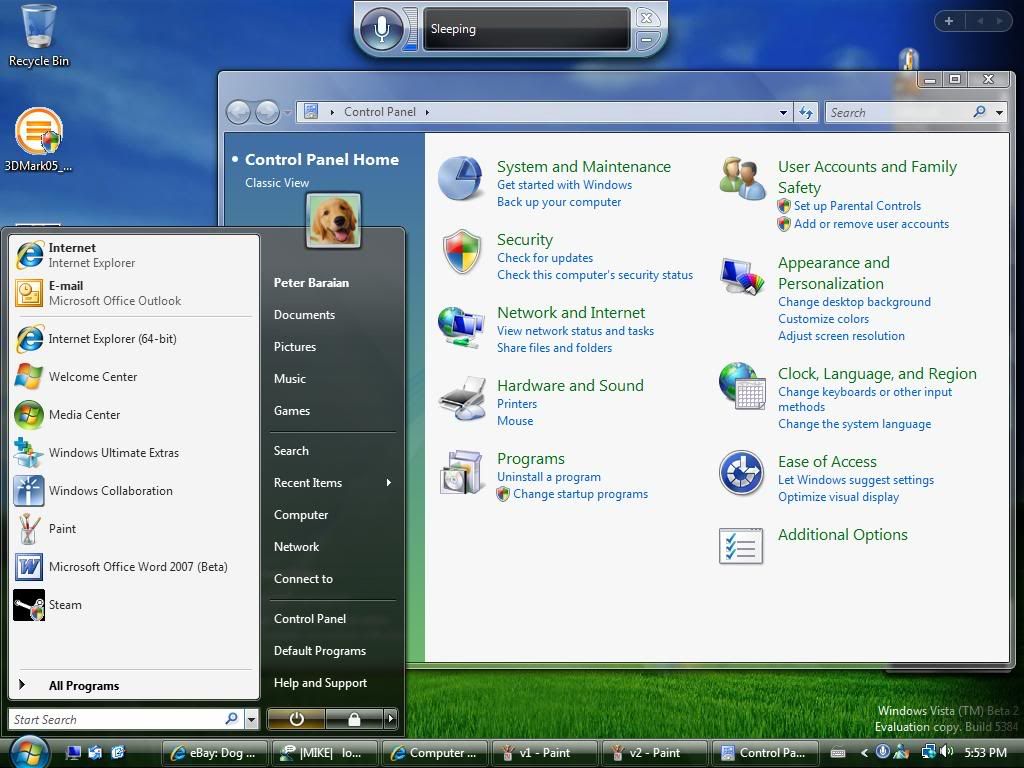The height and width of the screenshot is (768, 1024).
Task: Click the Programs category icon
Action: coord(462,472)
